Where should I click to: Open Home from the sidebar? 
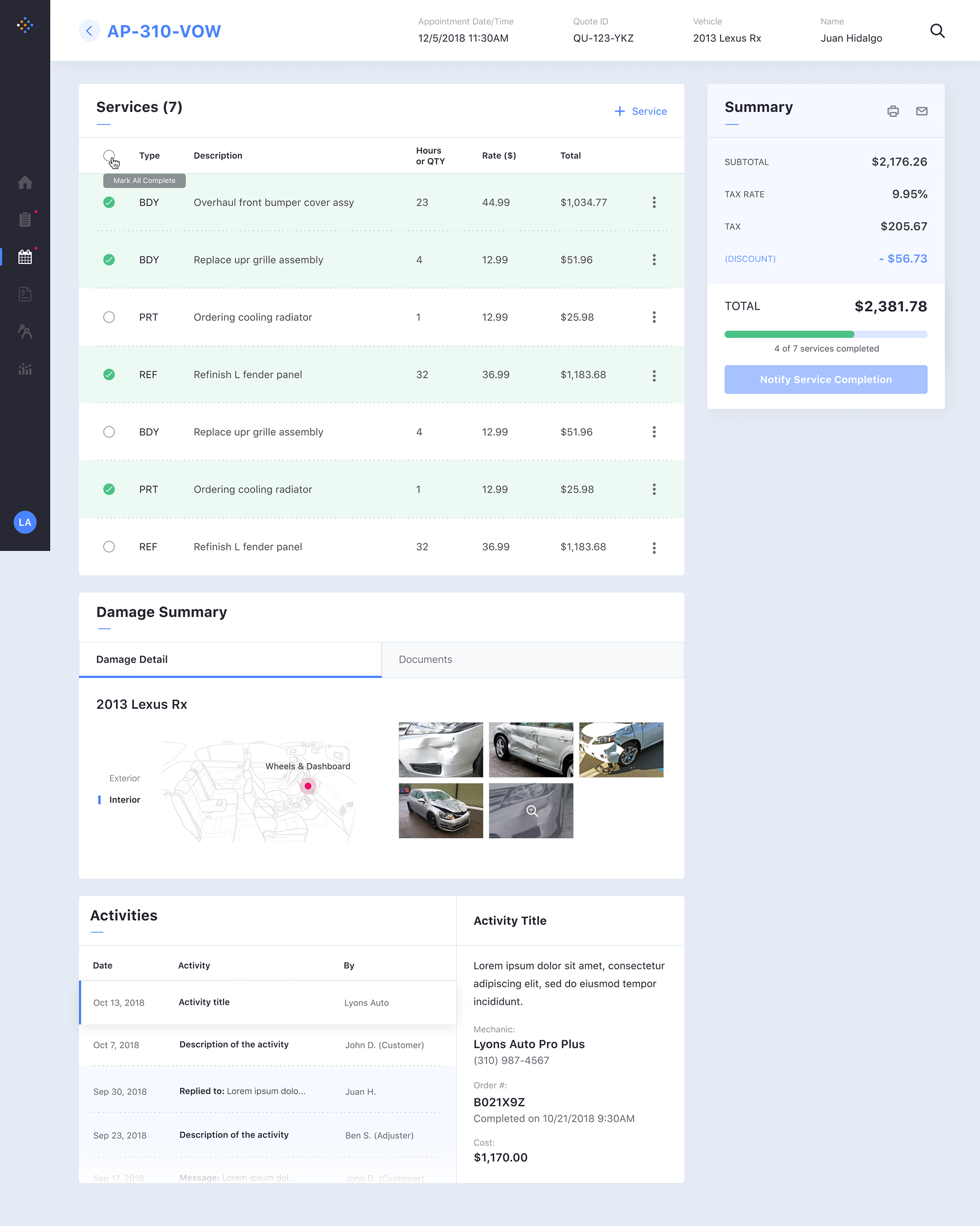click(x=25, y=183)
